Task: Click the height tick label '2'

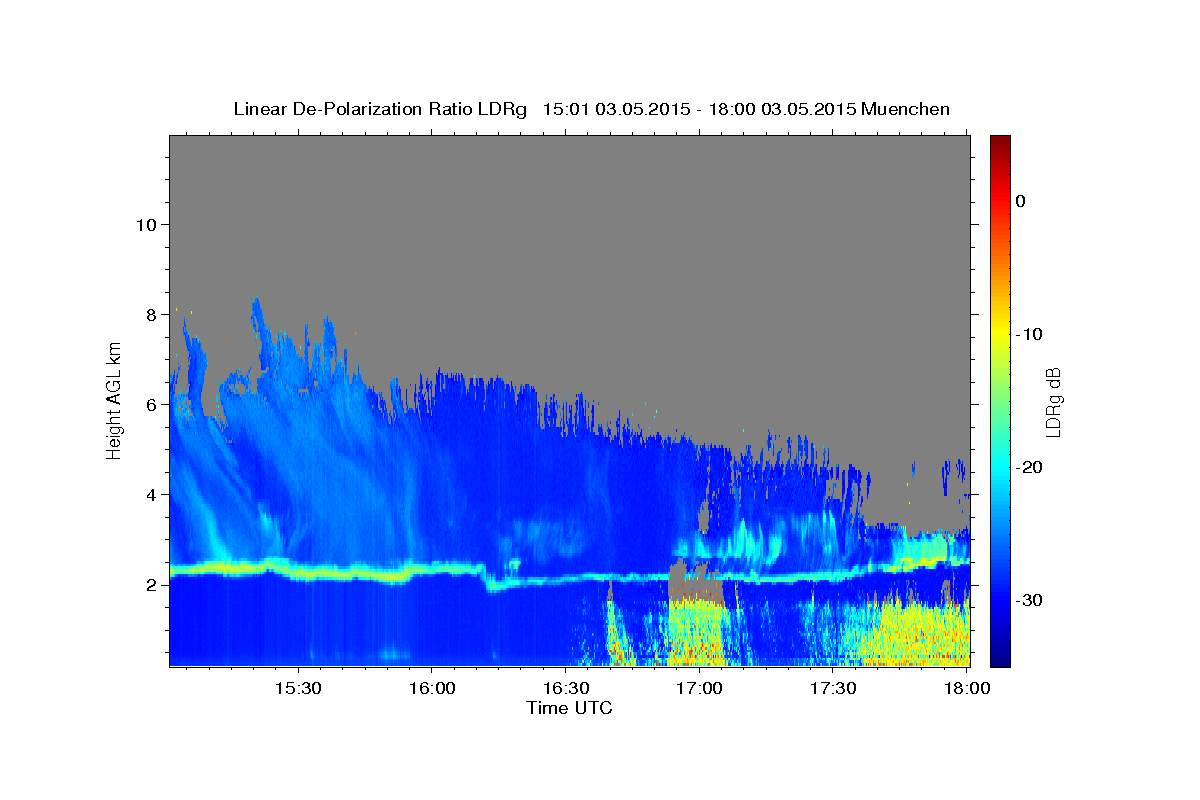Action: coord(151,585)
